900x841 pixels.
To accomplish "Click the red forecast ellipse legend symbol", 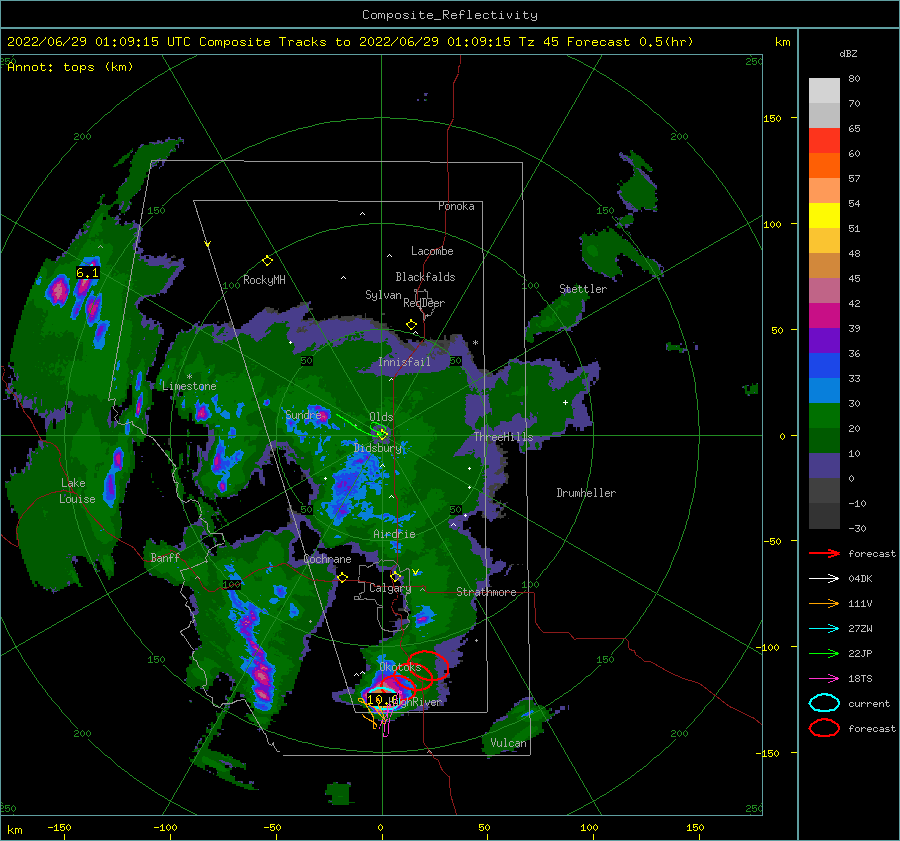I will pyautogui.click(x=824, y=728).
